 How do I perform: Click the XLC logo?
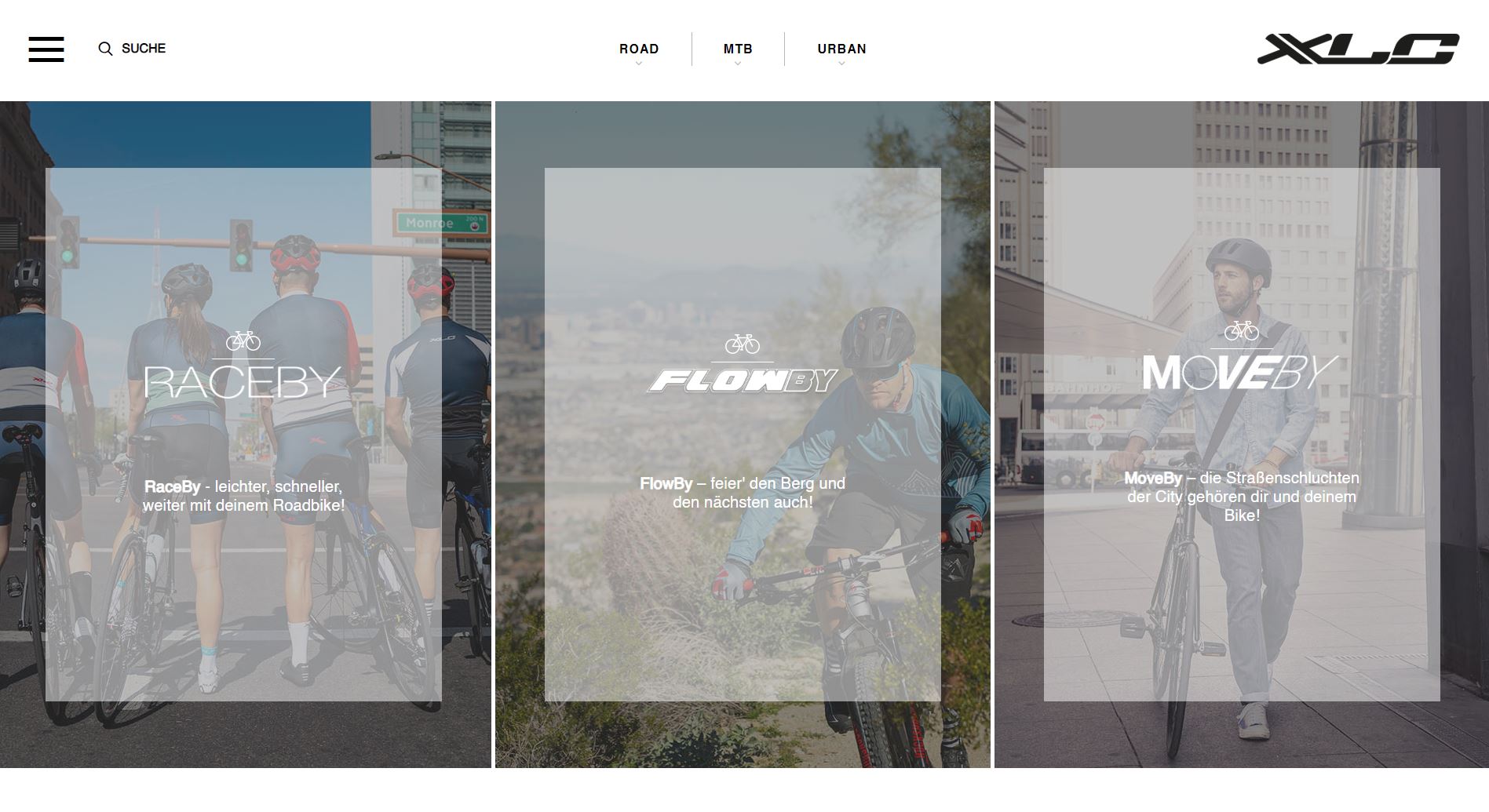[x=1358, y=49]
